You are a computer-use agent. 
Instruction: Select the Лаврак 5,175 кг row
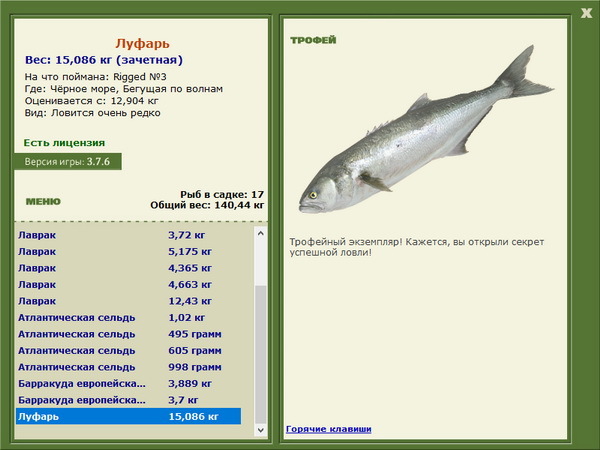pyautogui.click(x=129, y=251)
